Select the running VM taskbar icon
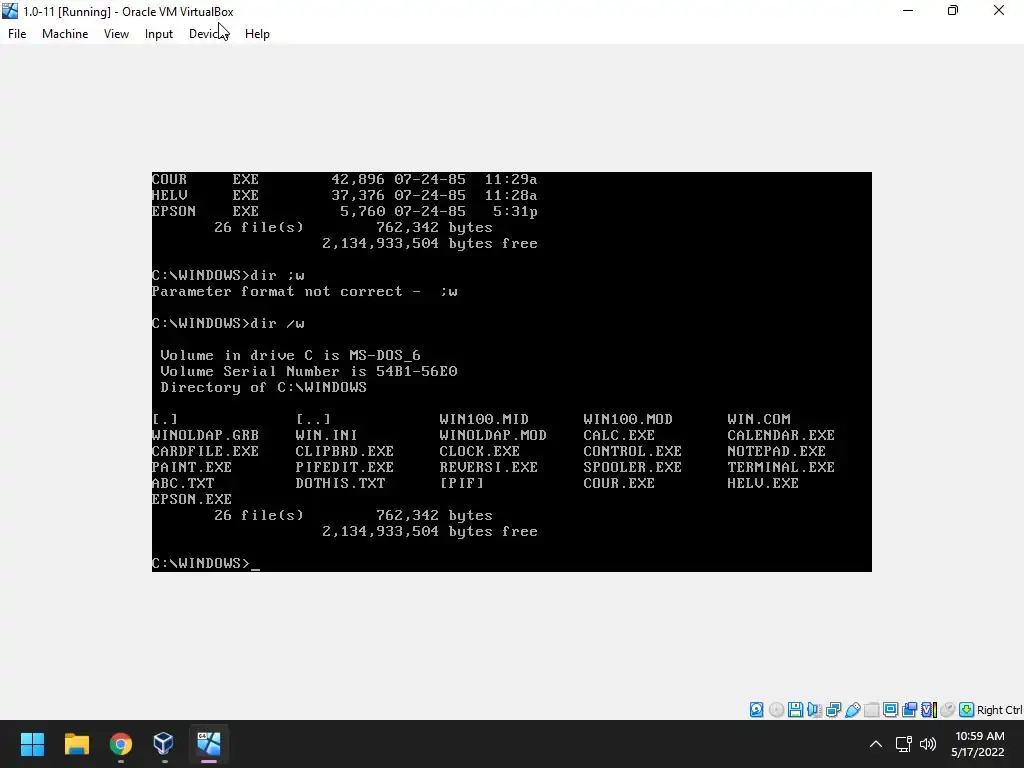The image size is (1024, 768). coord(209,744)
